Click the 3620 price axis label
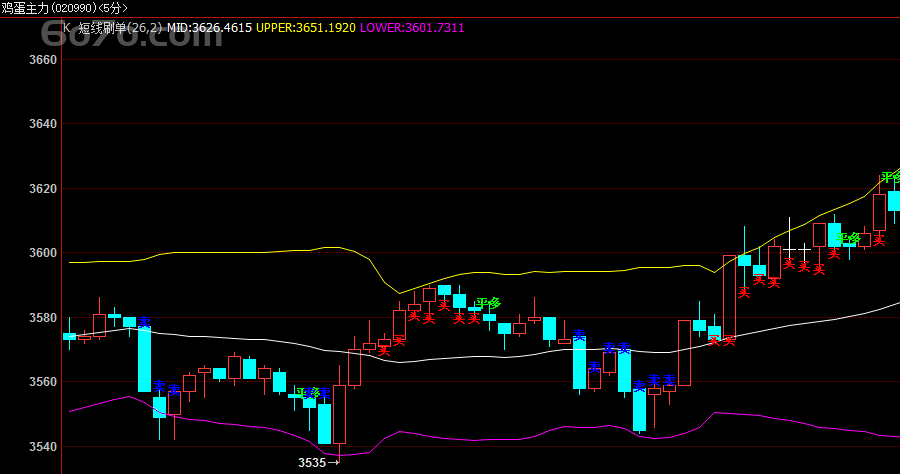 pyautogui.click(x=43, y=189)
